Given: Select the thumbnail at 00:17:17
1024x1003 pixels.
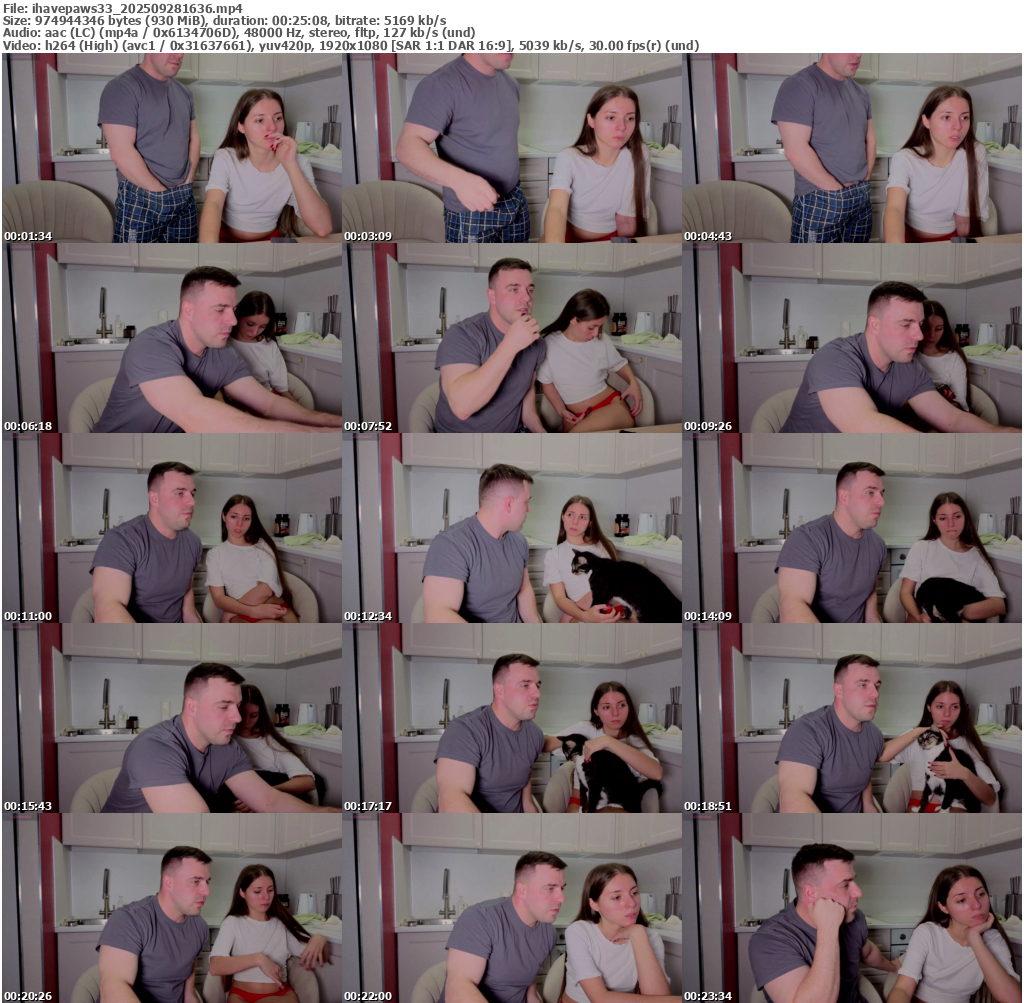Looking at the screenshot, I should (511, 718).
